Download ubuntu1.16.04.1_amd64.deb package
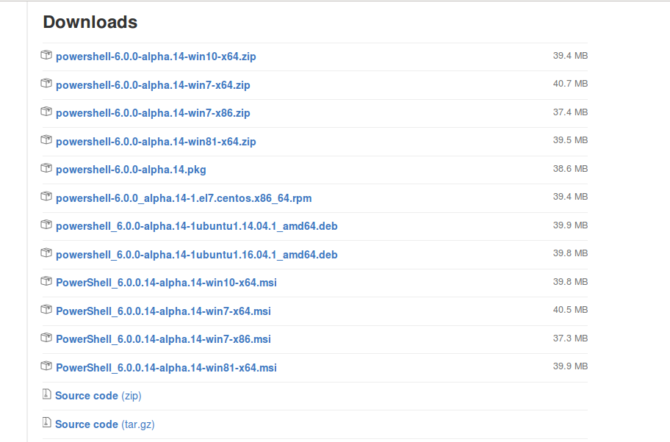The width and height of the screenshot is (670, 442). point(196,255)
